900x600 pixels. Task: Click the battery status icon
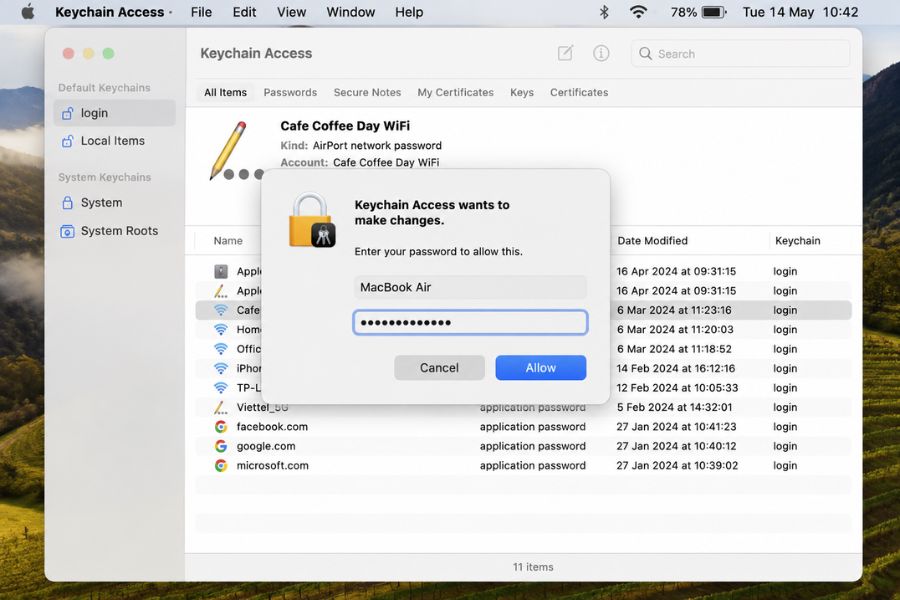[x=713, y=12]
